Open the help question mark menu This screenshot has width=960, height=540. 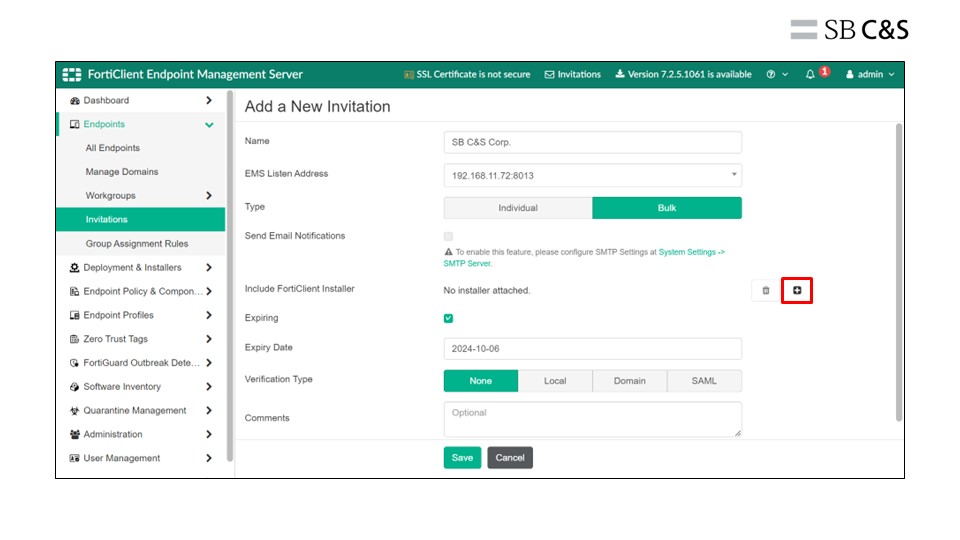pyautogui.click(x=771, y=75)
